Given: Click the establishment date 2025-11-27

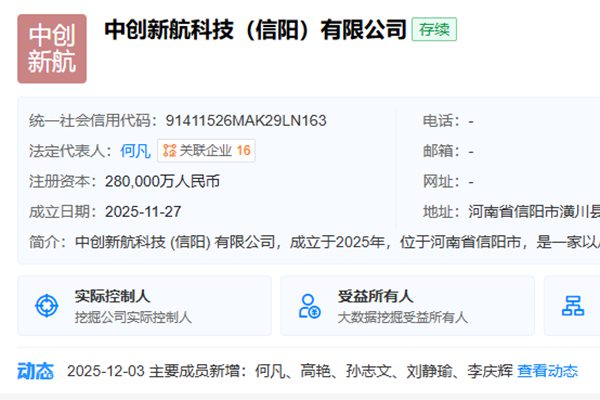Looking at the screenshot, I should (143, 211).
